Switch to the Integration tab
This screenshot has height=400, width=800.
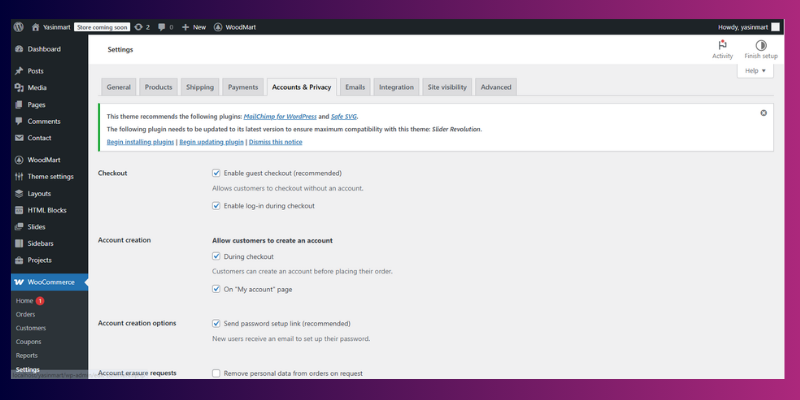(396, 87)
